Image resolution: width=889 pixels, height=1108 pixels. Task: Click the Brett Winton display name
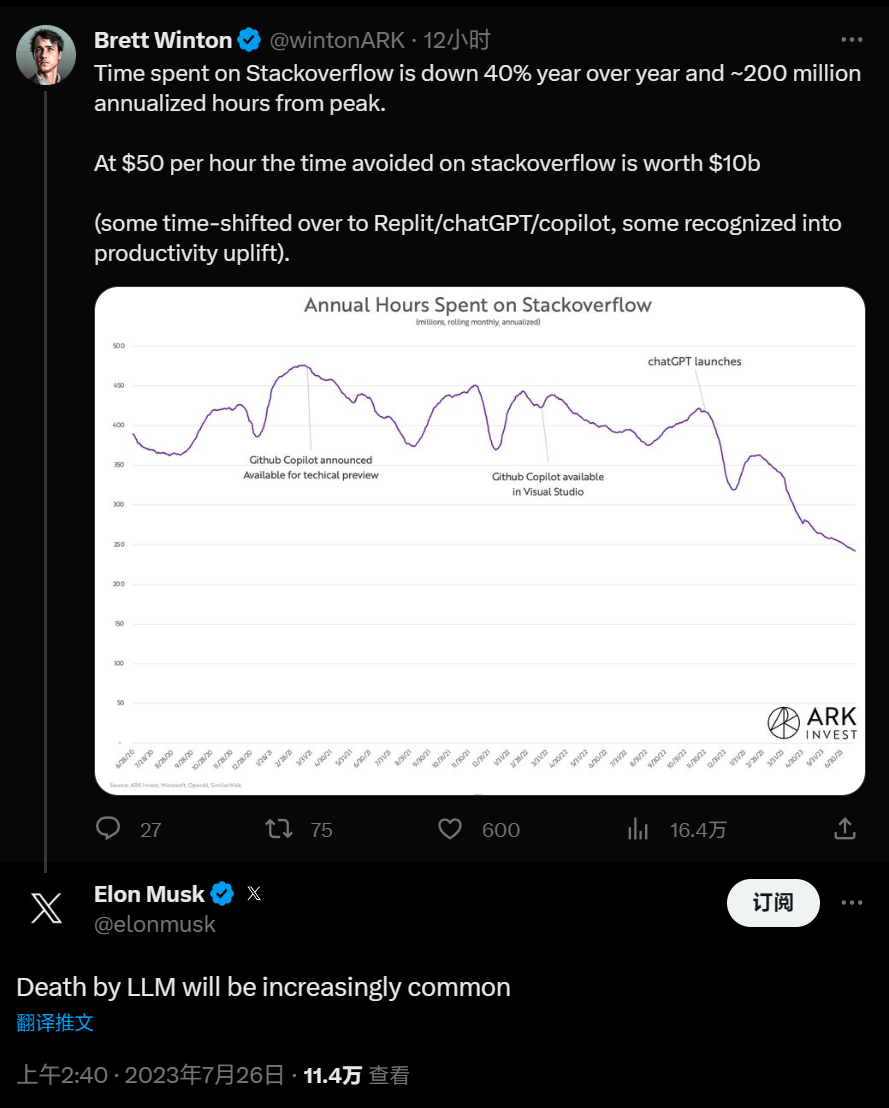tap(163, 40)
